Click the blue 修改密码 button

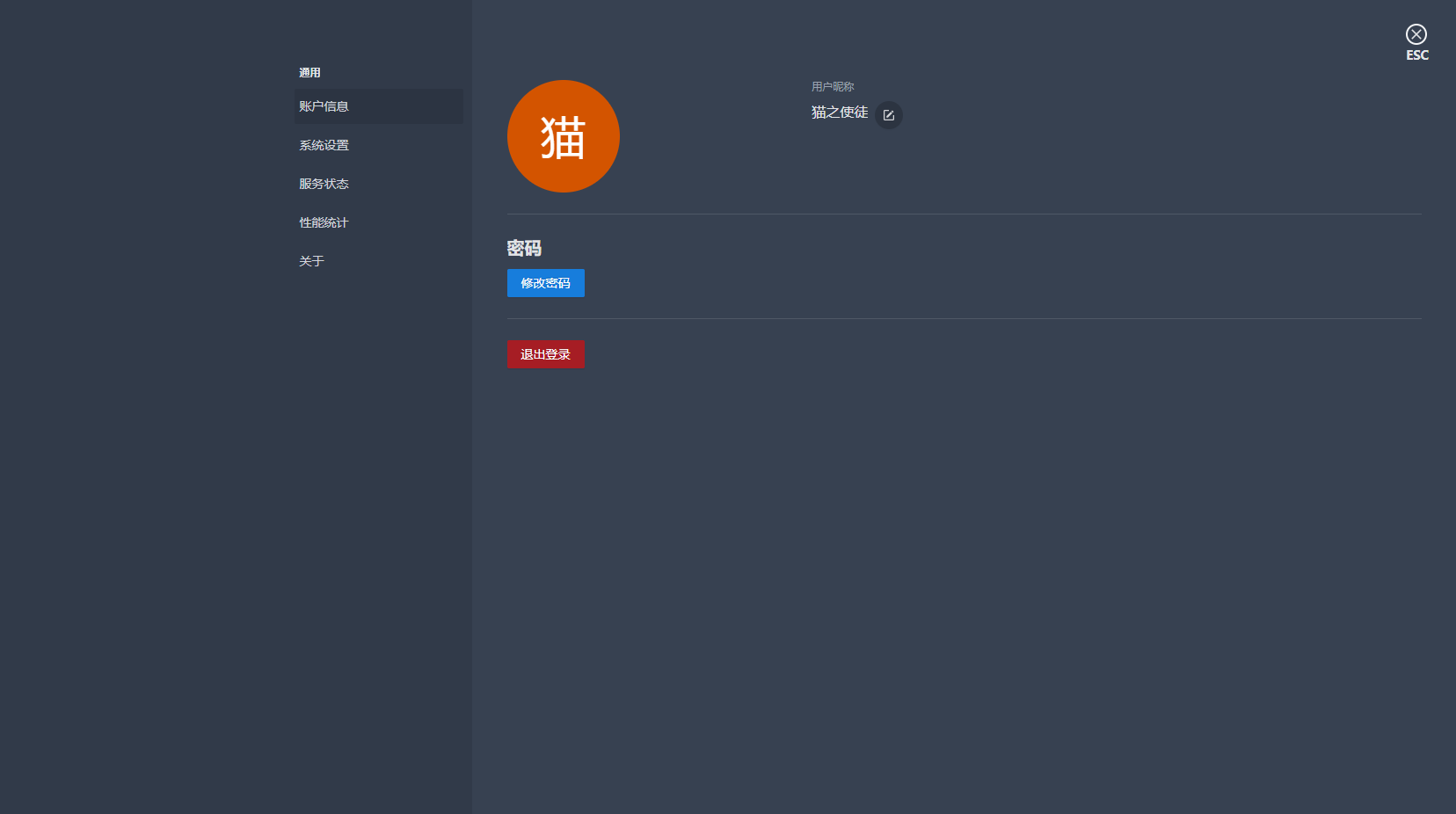pos(546,283)
